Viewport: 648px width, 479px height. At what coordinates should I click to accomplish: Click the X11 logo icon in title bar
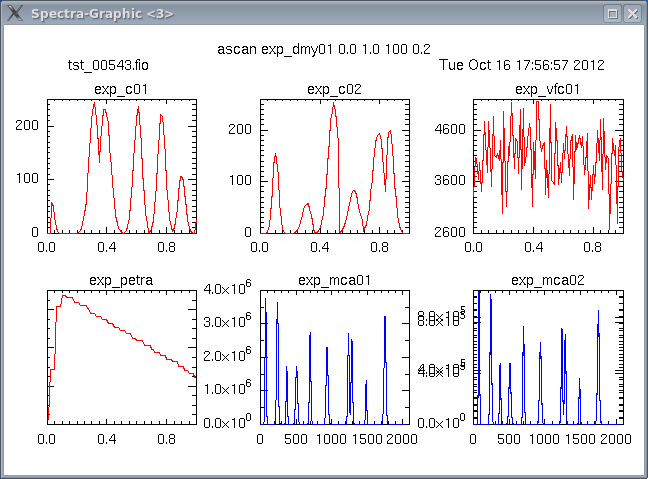(x=14, y=13)
